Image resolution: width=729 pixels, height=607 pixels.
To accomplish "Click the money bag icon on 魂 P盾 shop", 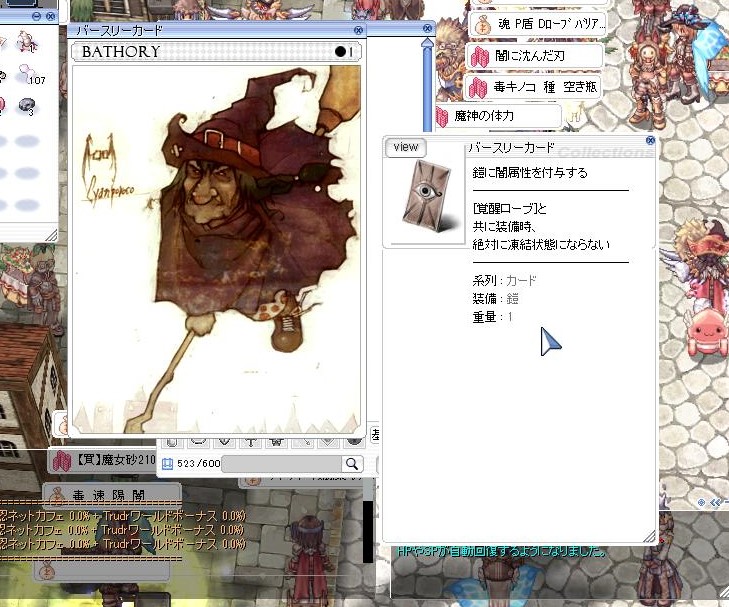I will (x=484, y=25).
